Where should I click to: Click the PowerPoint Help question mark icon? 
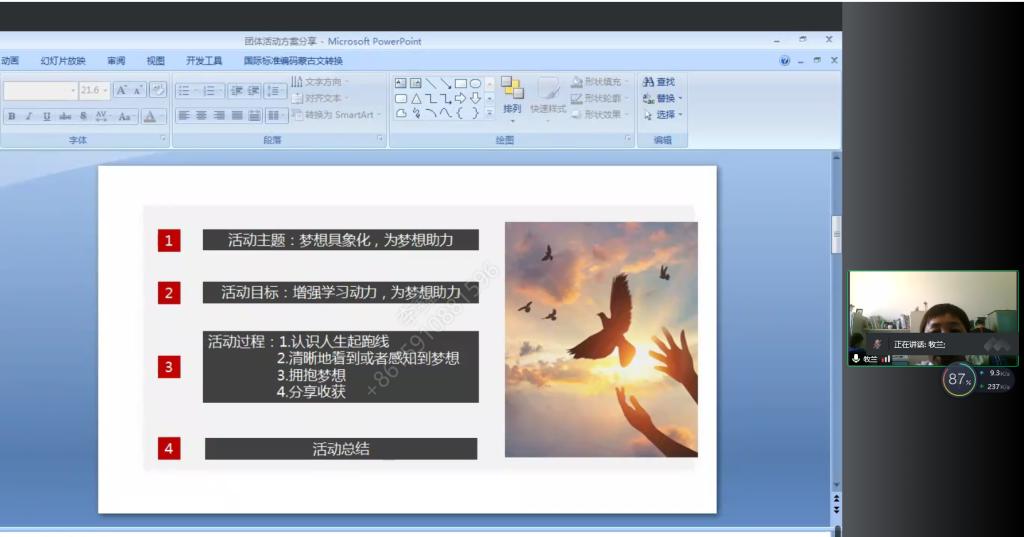pos(784,61)
